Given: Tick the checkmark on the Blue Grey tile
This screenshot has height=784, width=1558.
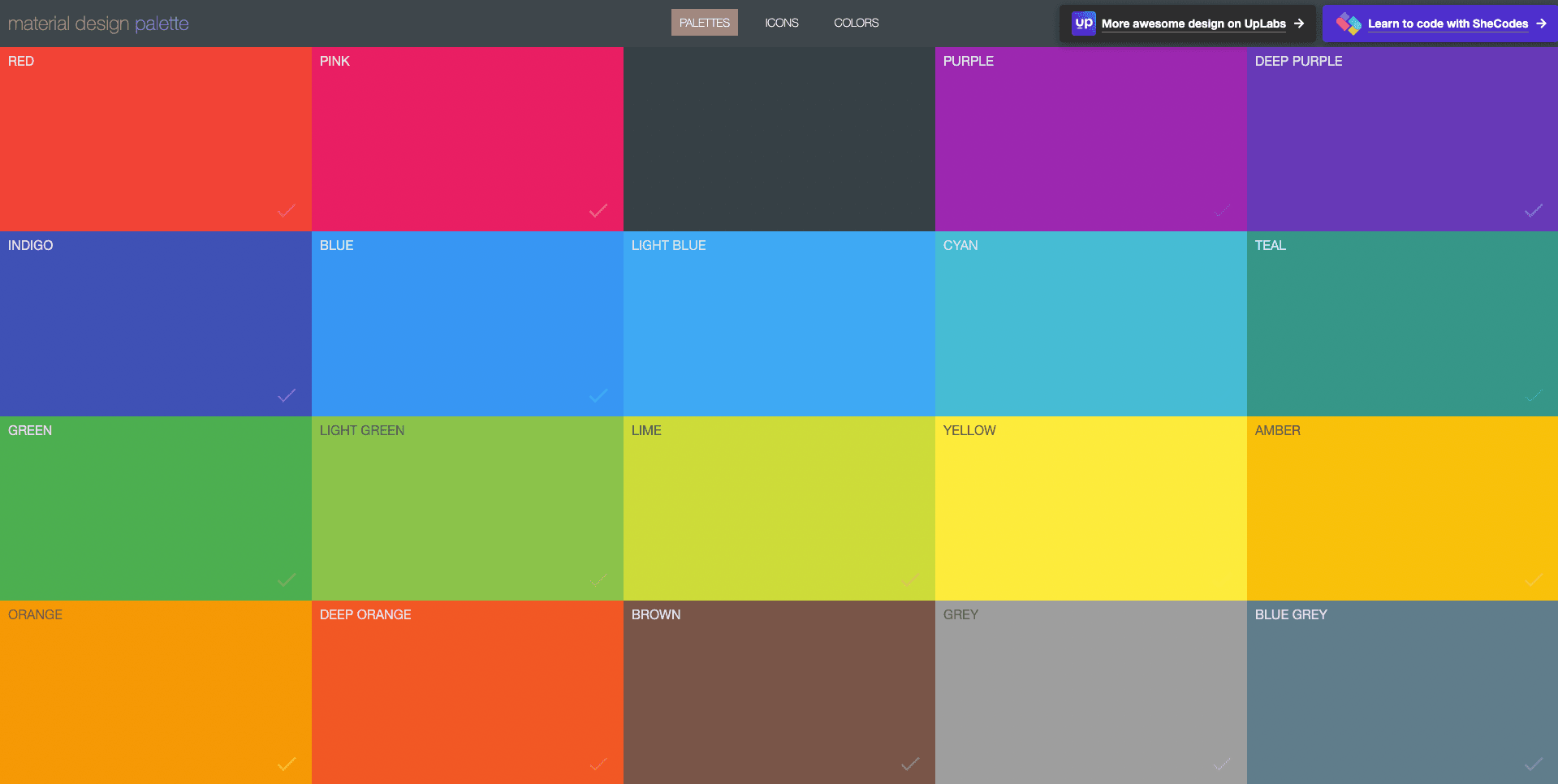Looking at the screenshot, I should coord(1534,764).
